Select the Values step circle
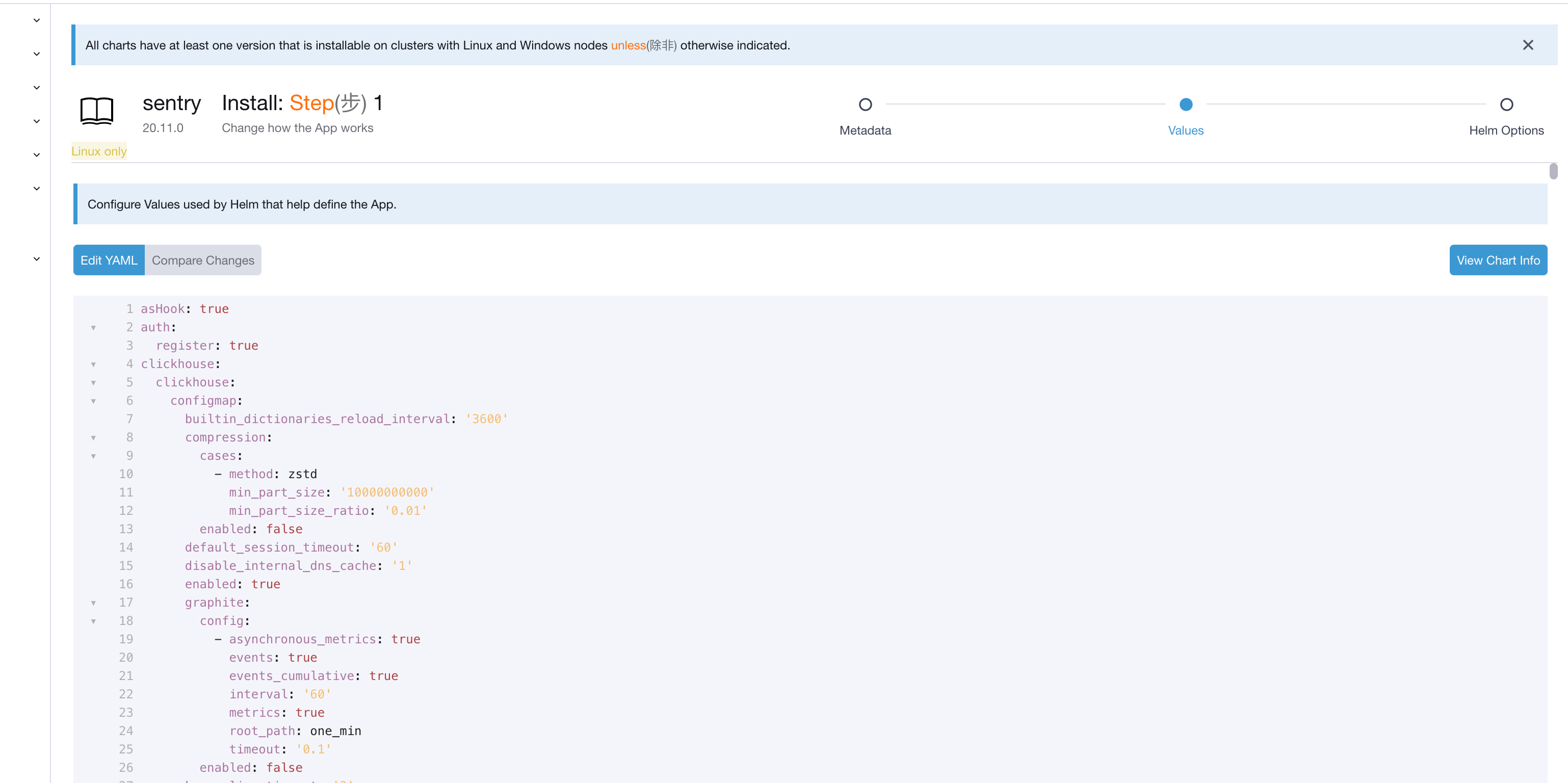 click(1186, 105)
